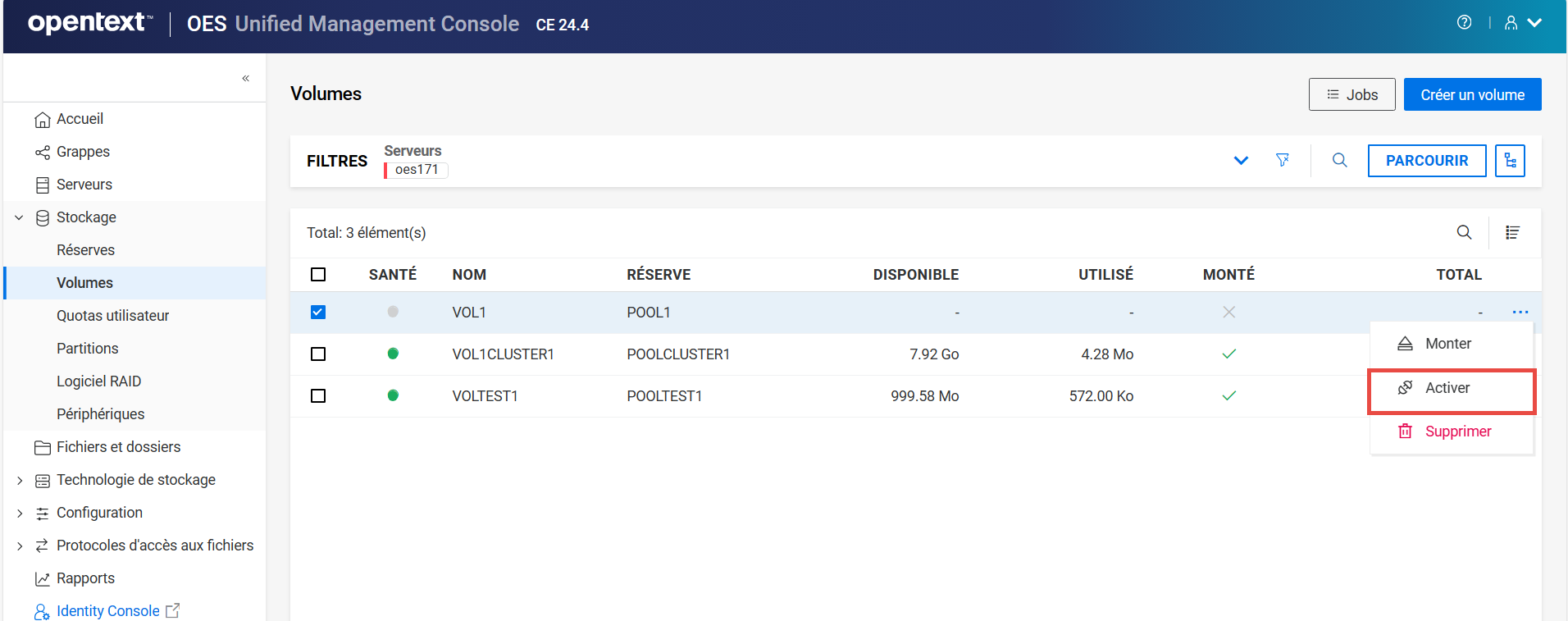This screenshot has width=1568, height=621.
Task: Open the tree view icon beside Parcourir
Action: (x=1510, y=161)
